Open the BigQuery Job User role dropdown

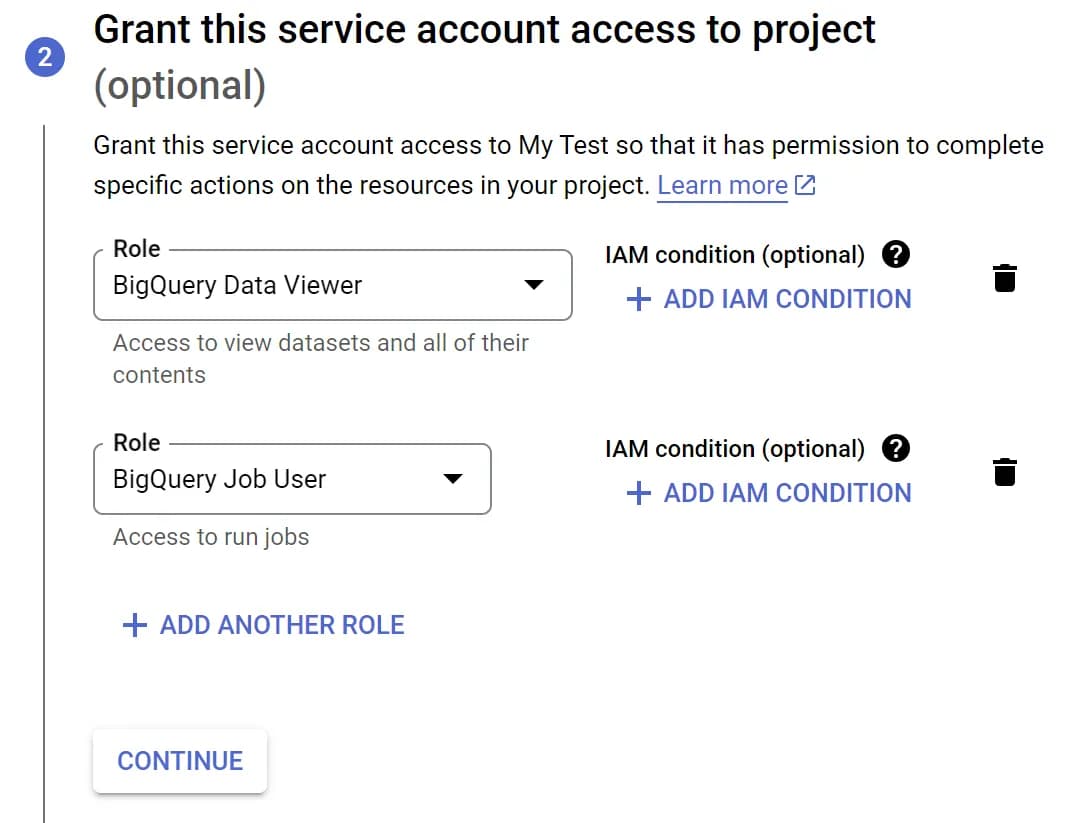coord(292,479)
